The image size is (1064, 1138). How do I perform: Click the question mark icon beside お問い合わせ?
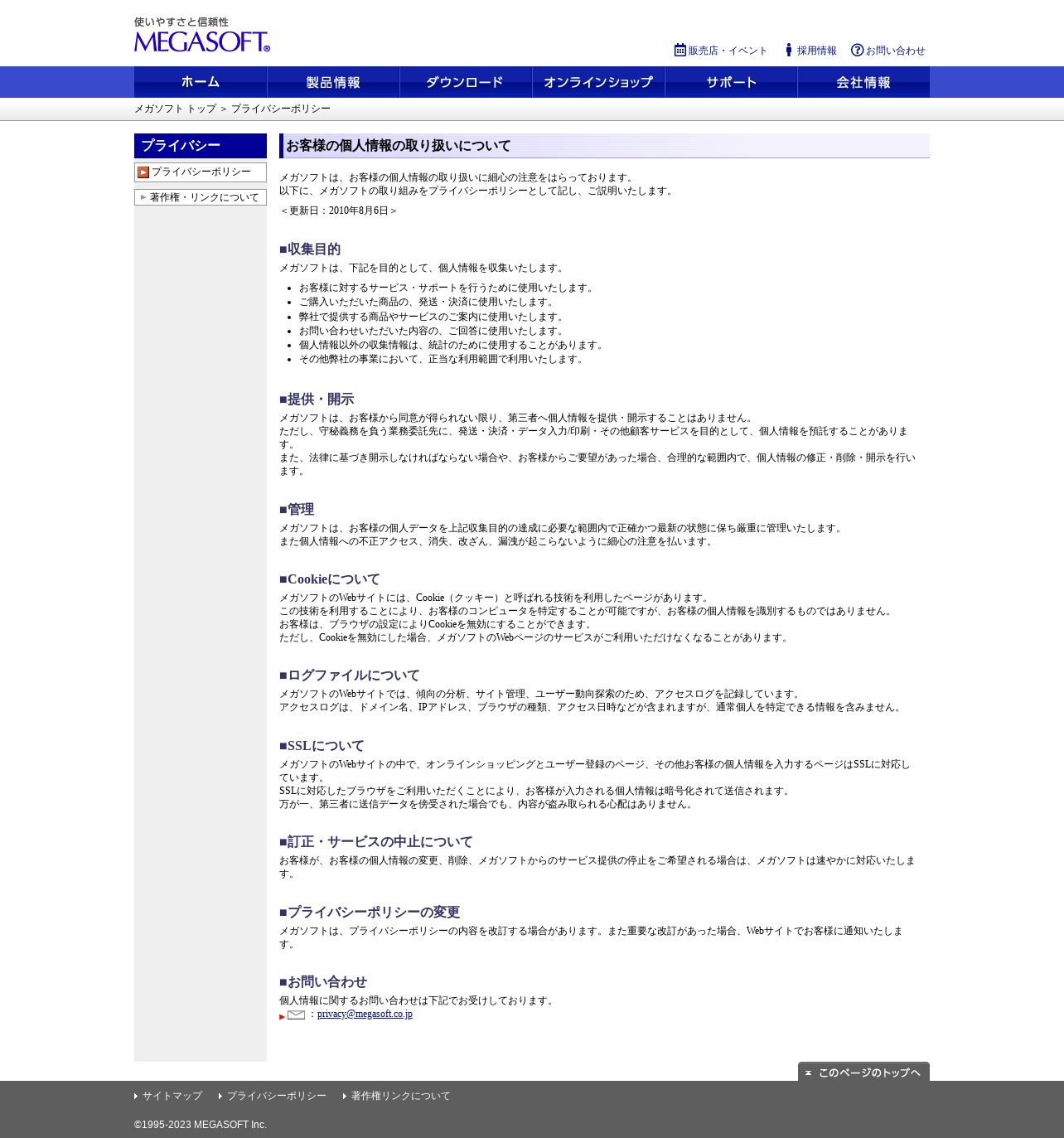(x=858, y=50)
